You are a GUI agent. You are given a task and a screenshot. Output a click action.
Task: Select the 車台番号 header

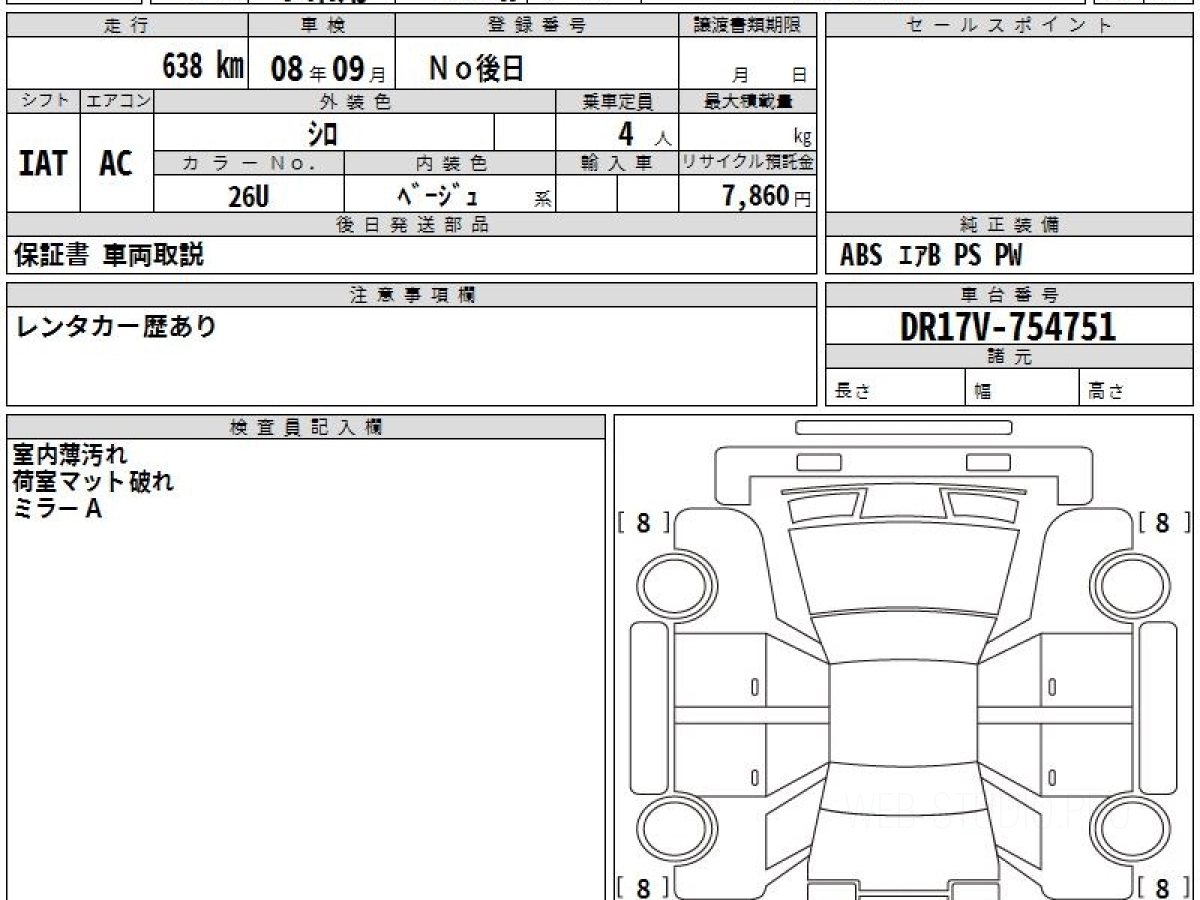click(1009, 295)
